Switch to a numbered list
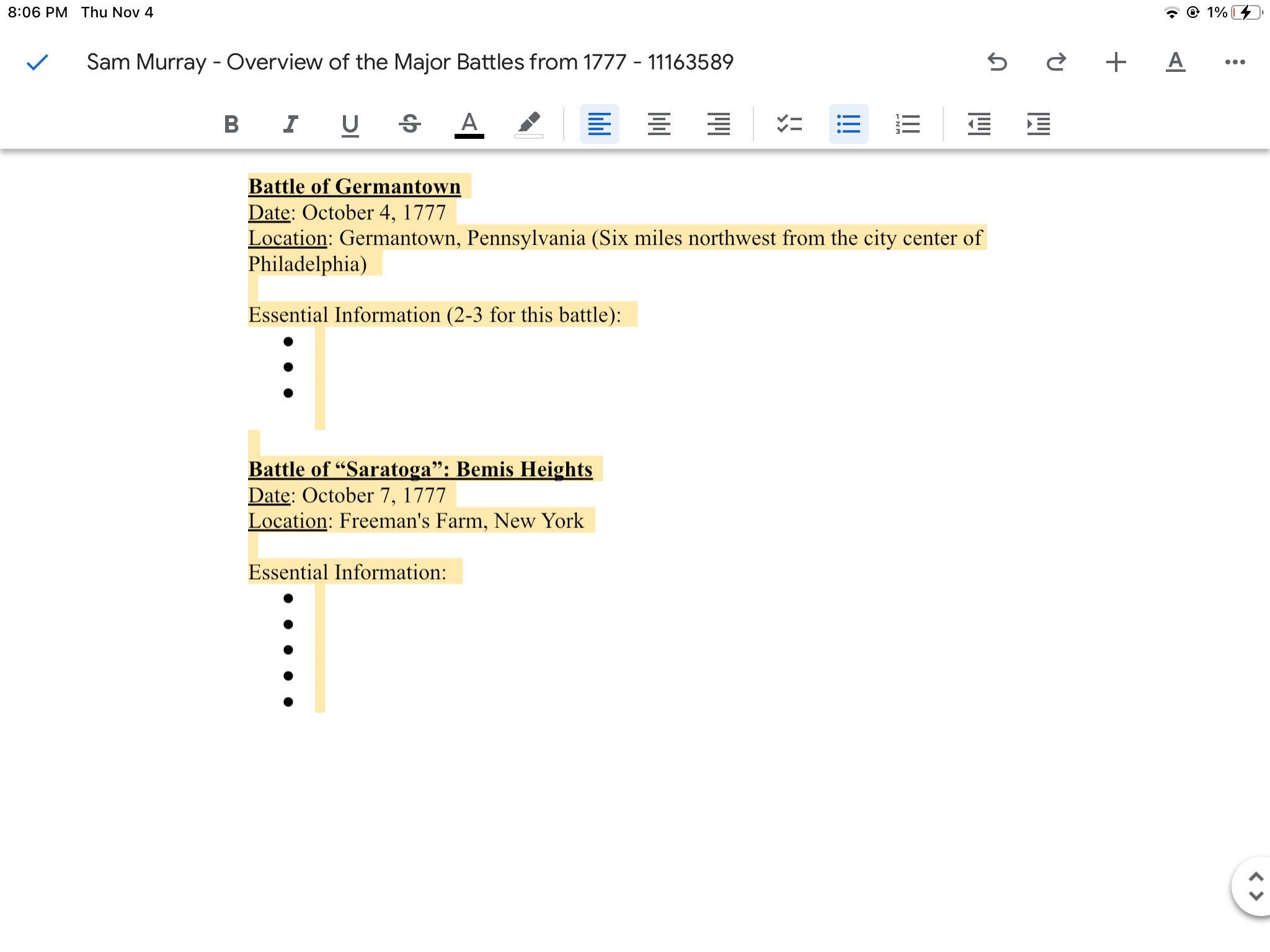This screenshot has height=952, width=1270. [x=908, y=124]
